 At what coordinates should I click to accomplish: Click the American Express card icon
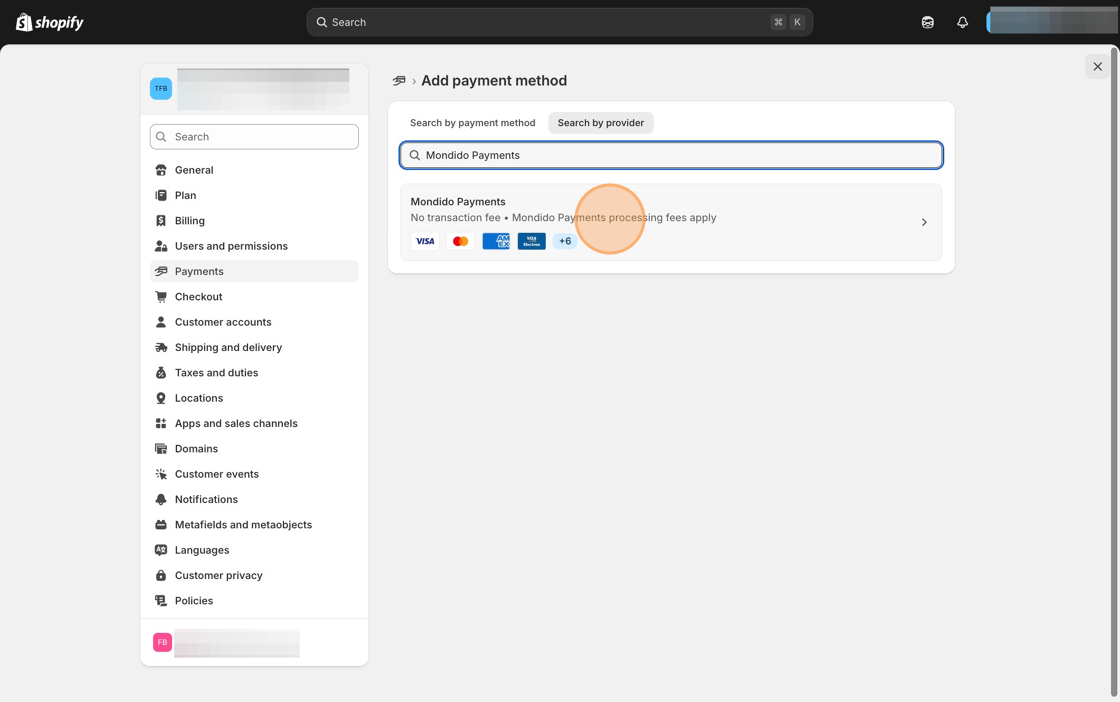tap(496, 241)
